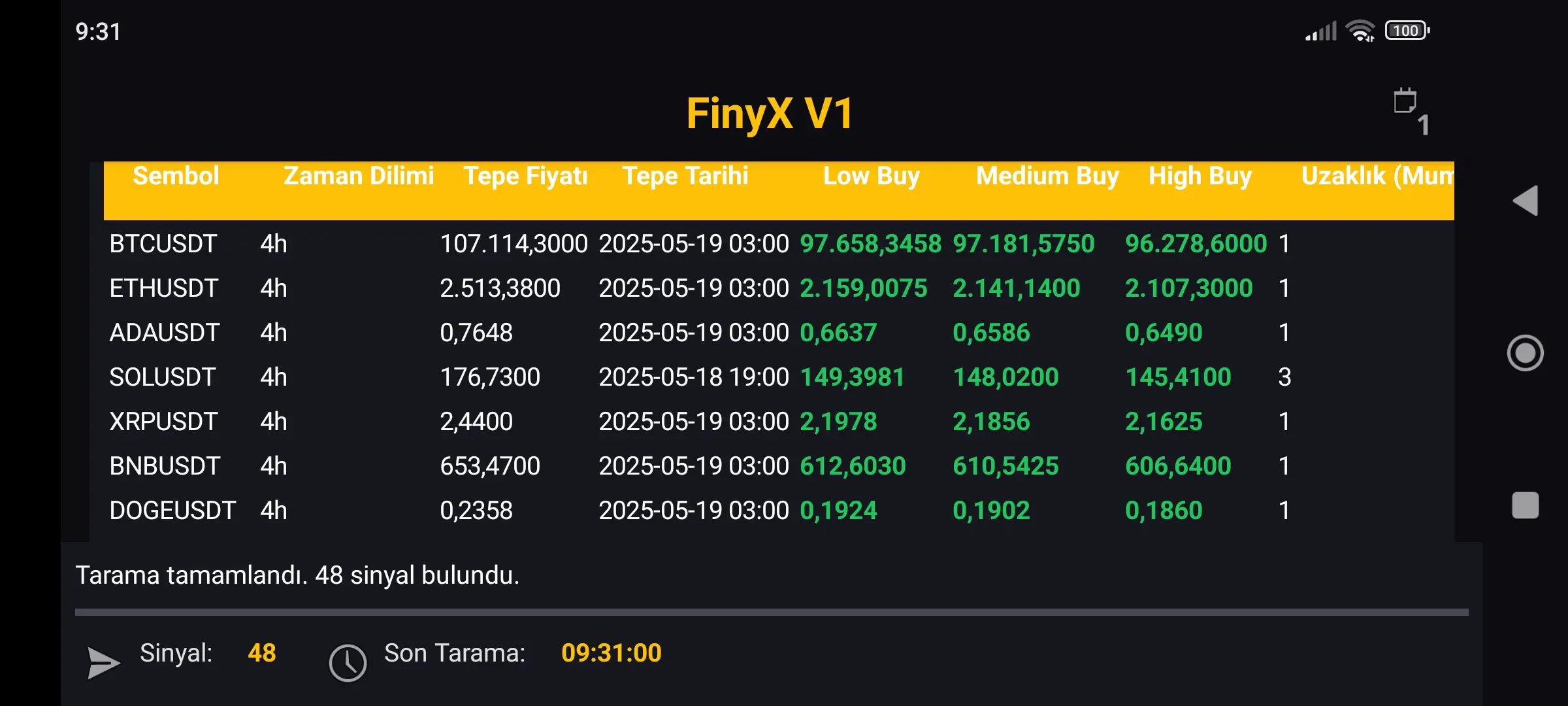Click the High Buy column header

(1200, 176)
